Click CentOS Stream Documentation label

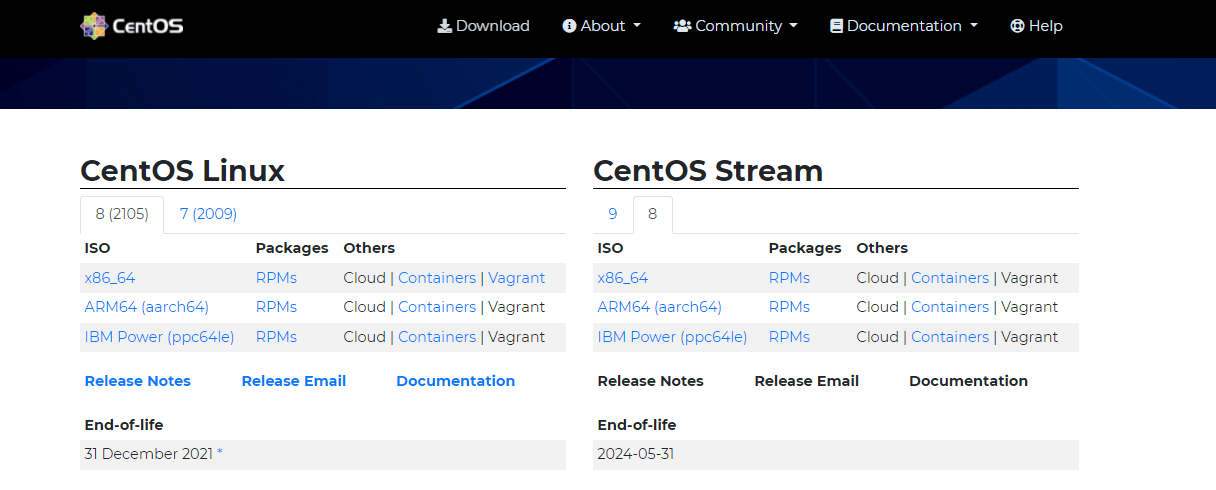[x=969, y=381]
